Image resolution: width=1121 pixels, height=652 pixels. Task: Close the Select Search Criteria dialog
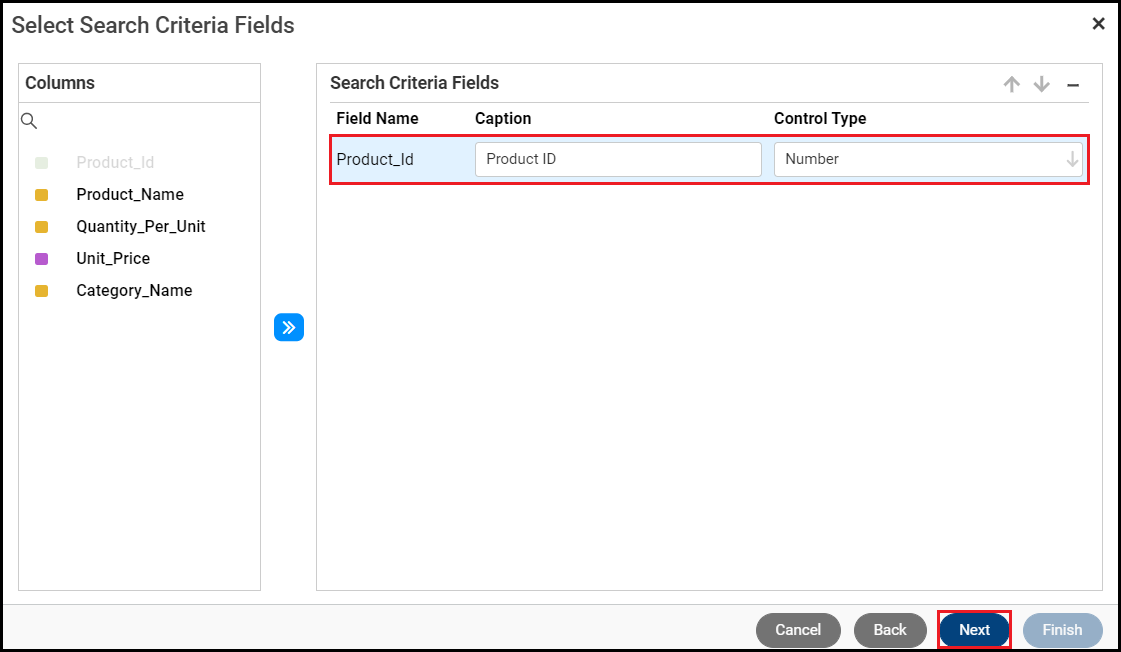[x=1098, y=24]
